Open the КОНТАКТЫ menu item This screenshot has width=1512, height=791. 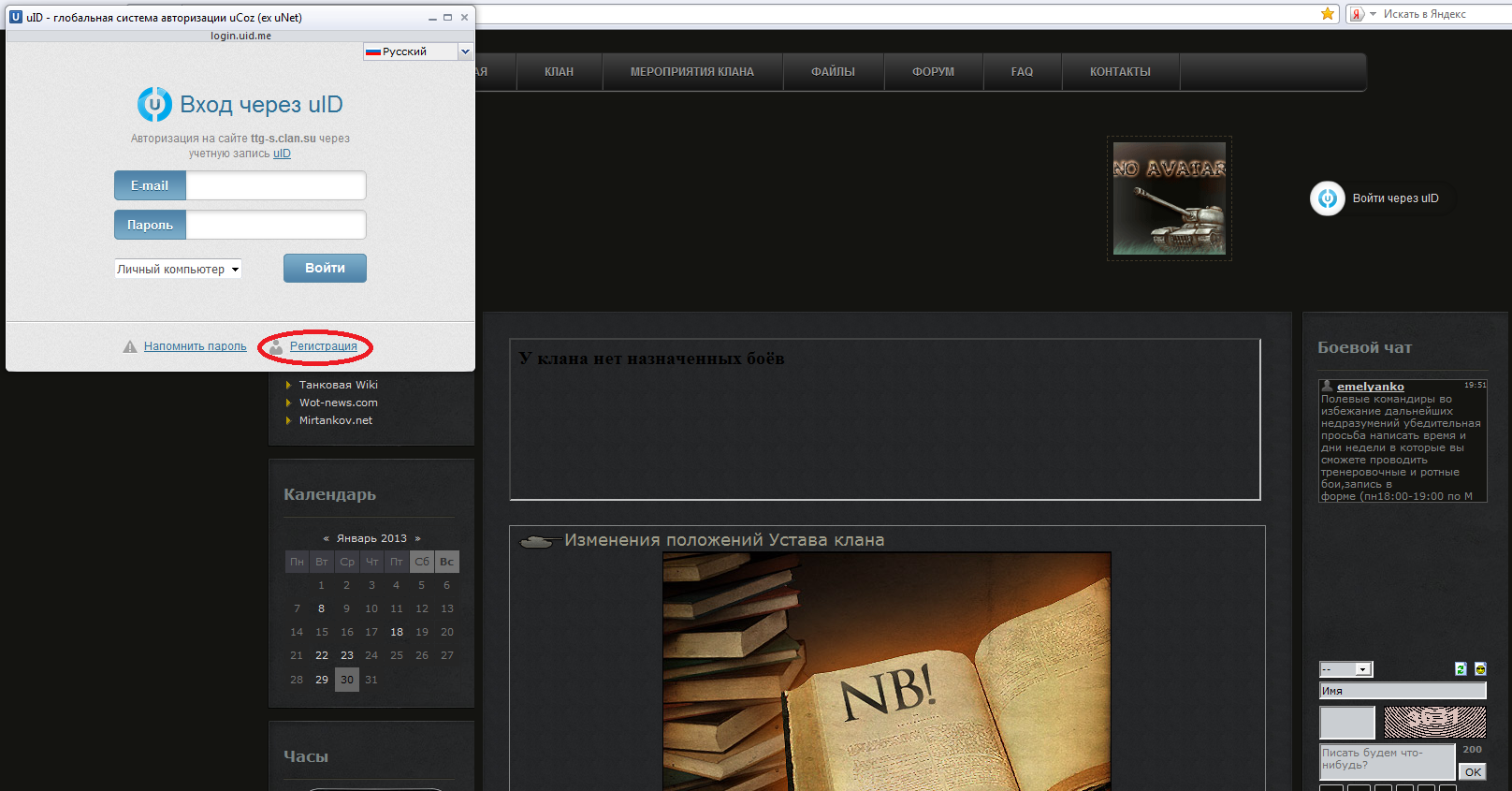click(1120, 71)
